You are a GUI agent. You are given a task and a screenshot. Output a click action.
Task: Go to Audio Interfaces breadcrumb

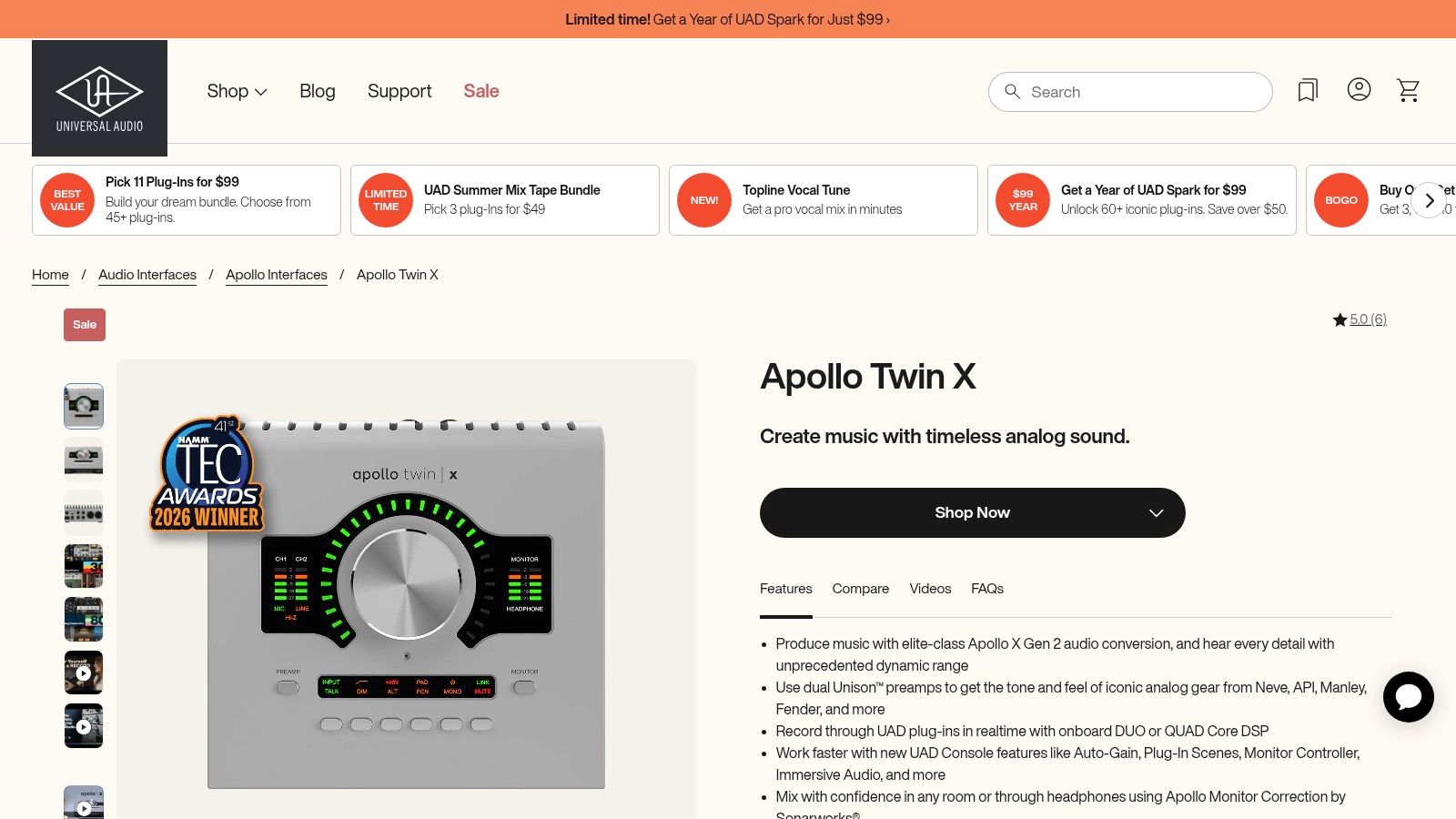(147, 275)
